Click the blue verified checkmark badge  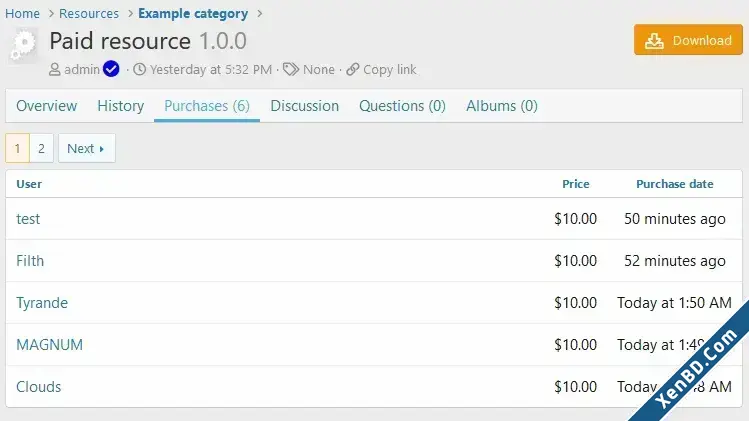pos(111,69)
